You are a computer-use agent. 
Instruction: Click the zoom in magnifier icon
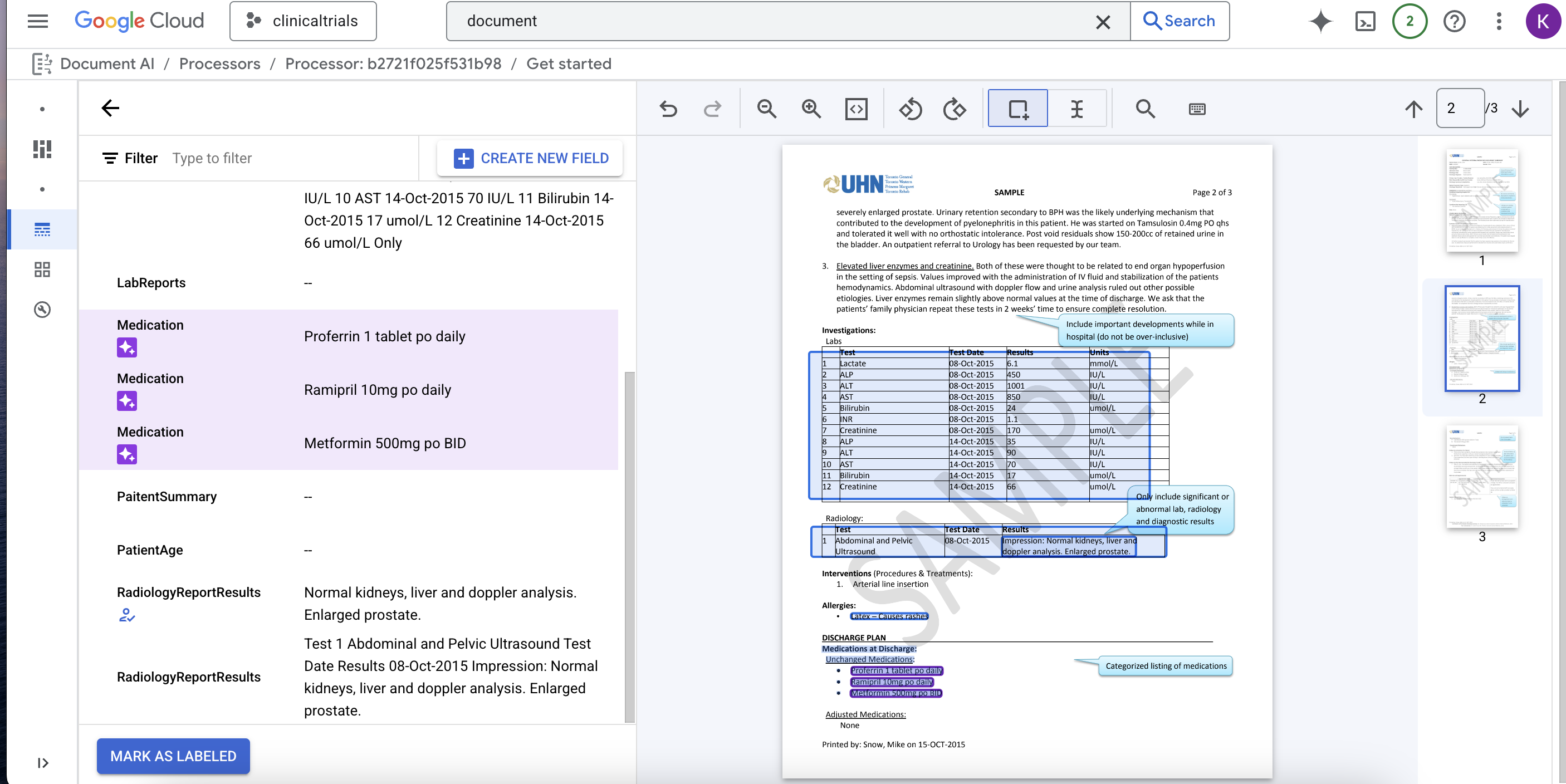811,109
